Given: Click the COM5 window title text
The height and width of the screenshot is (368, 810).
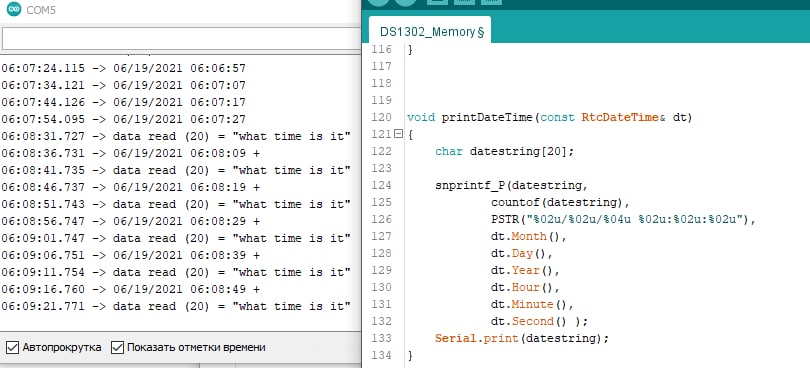Looking at the screenshot, I should click(x=41, y=10).
